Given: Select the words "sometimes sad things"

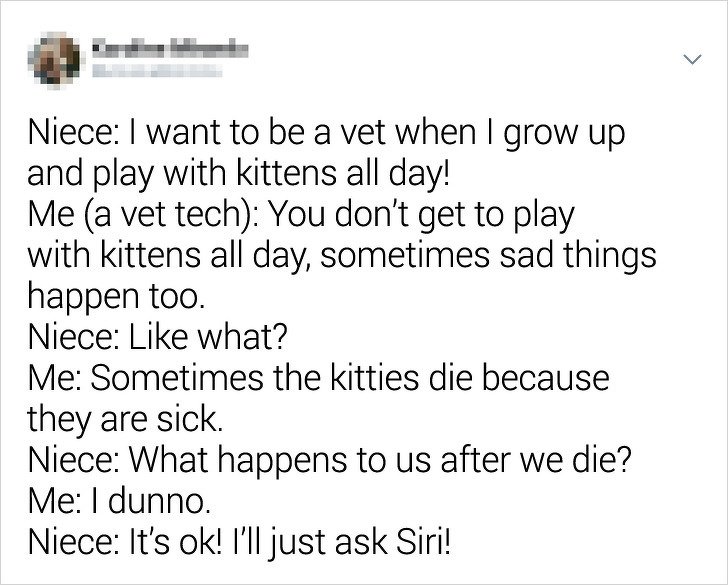Looking at the screenshot, I should [488, 256].
